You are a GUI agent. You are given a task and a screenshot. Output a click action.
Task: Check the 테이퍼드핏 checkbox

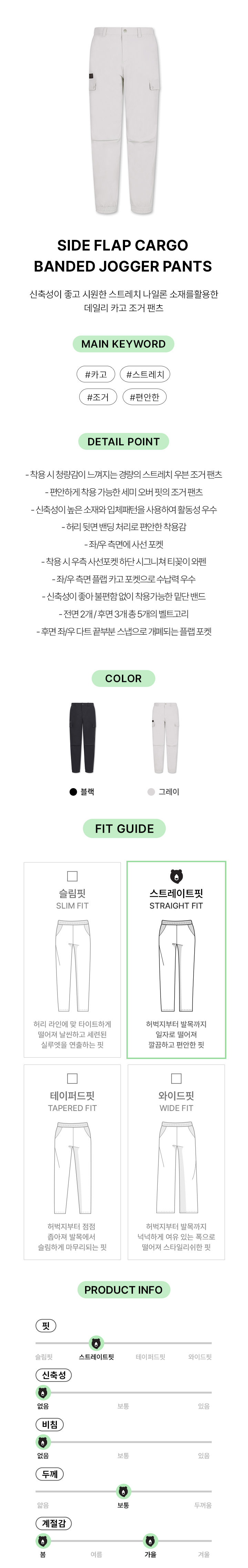click(x=72, y=1078)
